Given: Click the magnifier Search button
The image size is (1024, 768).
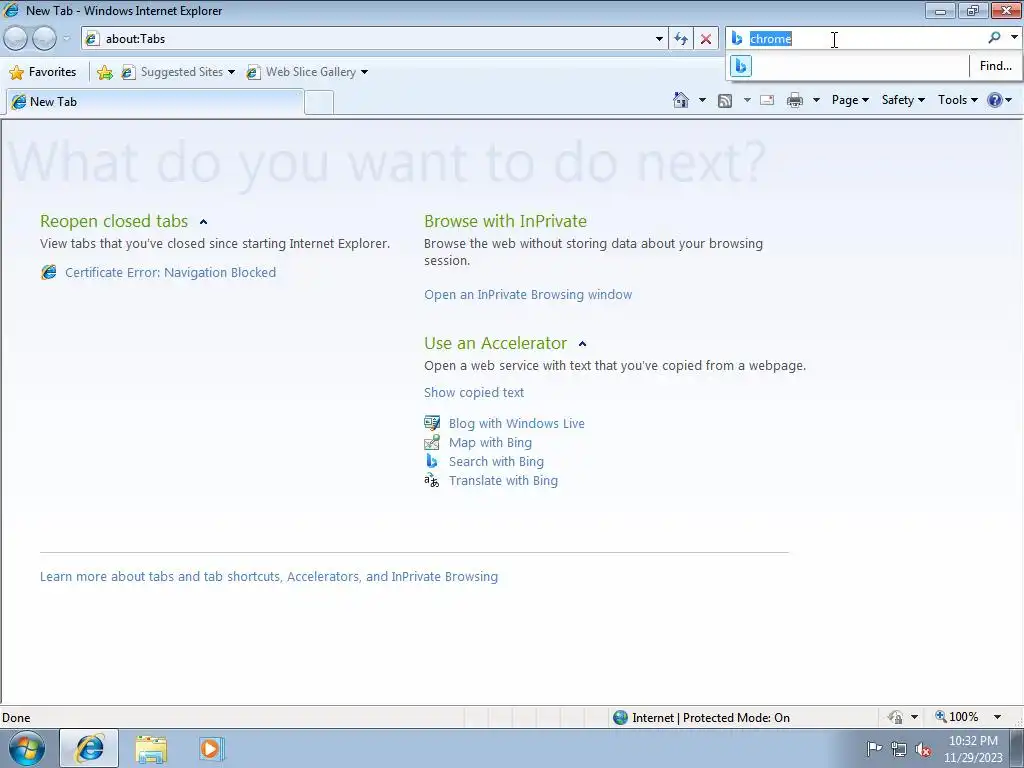Looking at the screenshot, I should click(x=994, y=38).
